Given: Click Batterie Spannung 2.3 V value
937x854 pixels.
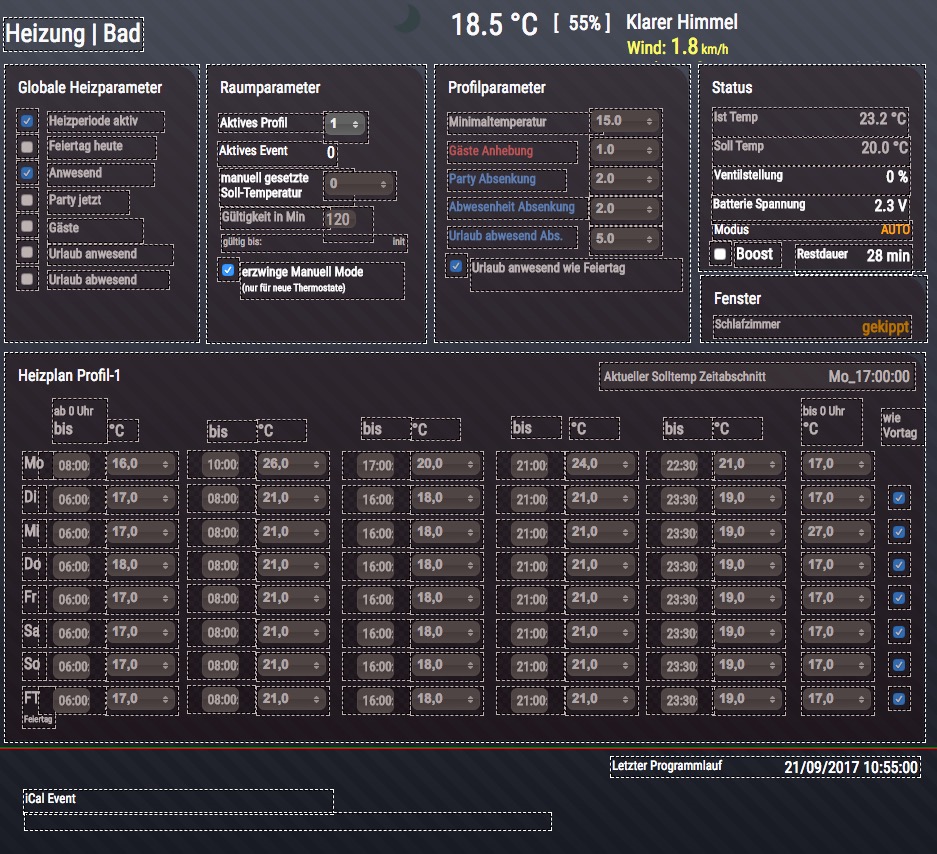Looking at the screenshot, I should pos(890,206).
